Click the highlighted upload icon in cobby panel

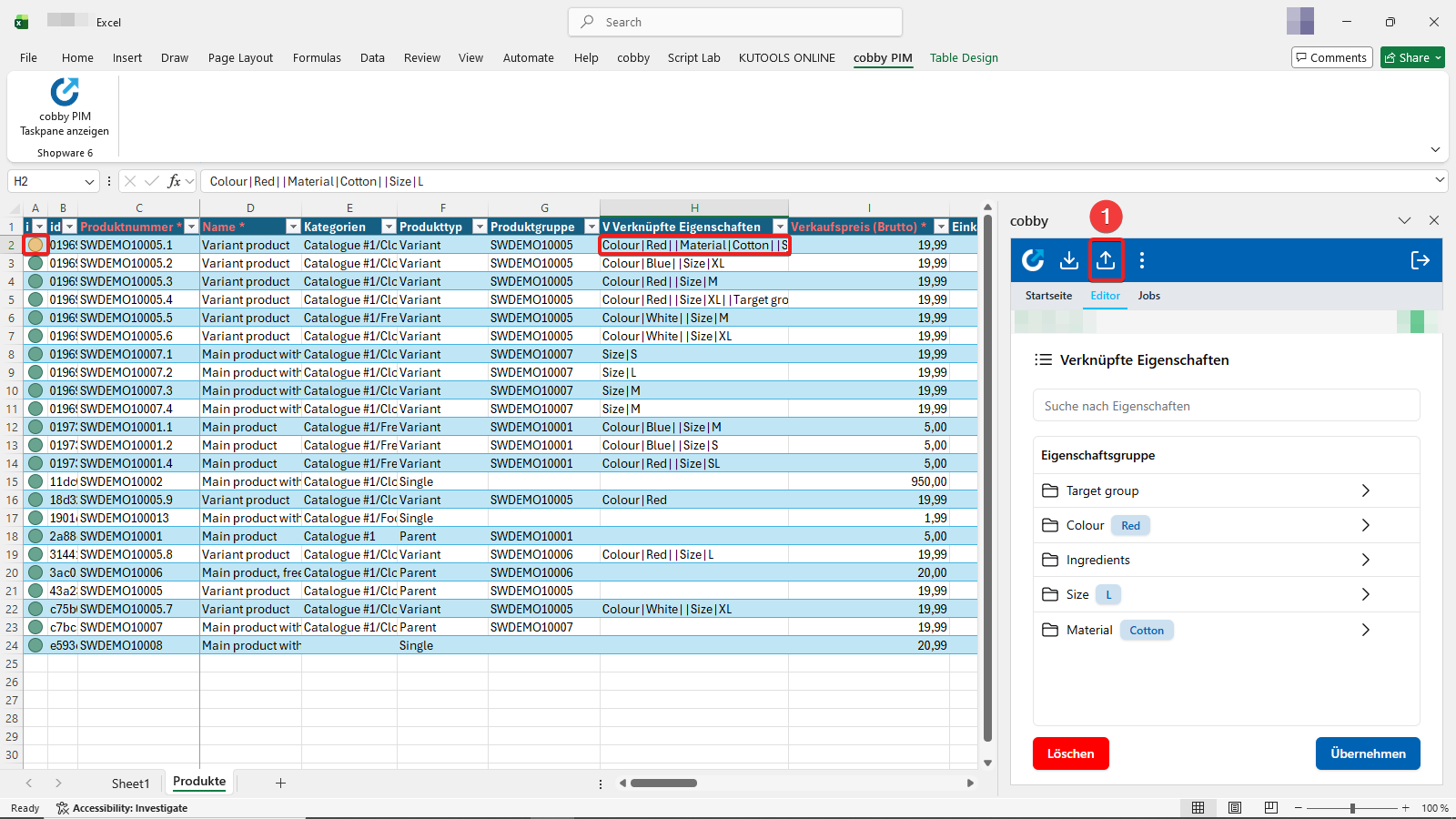(1107, 260)
